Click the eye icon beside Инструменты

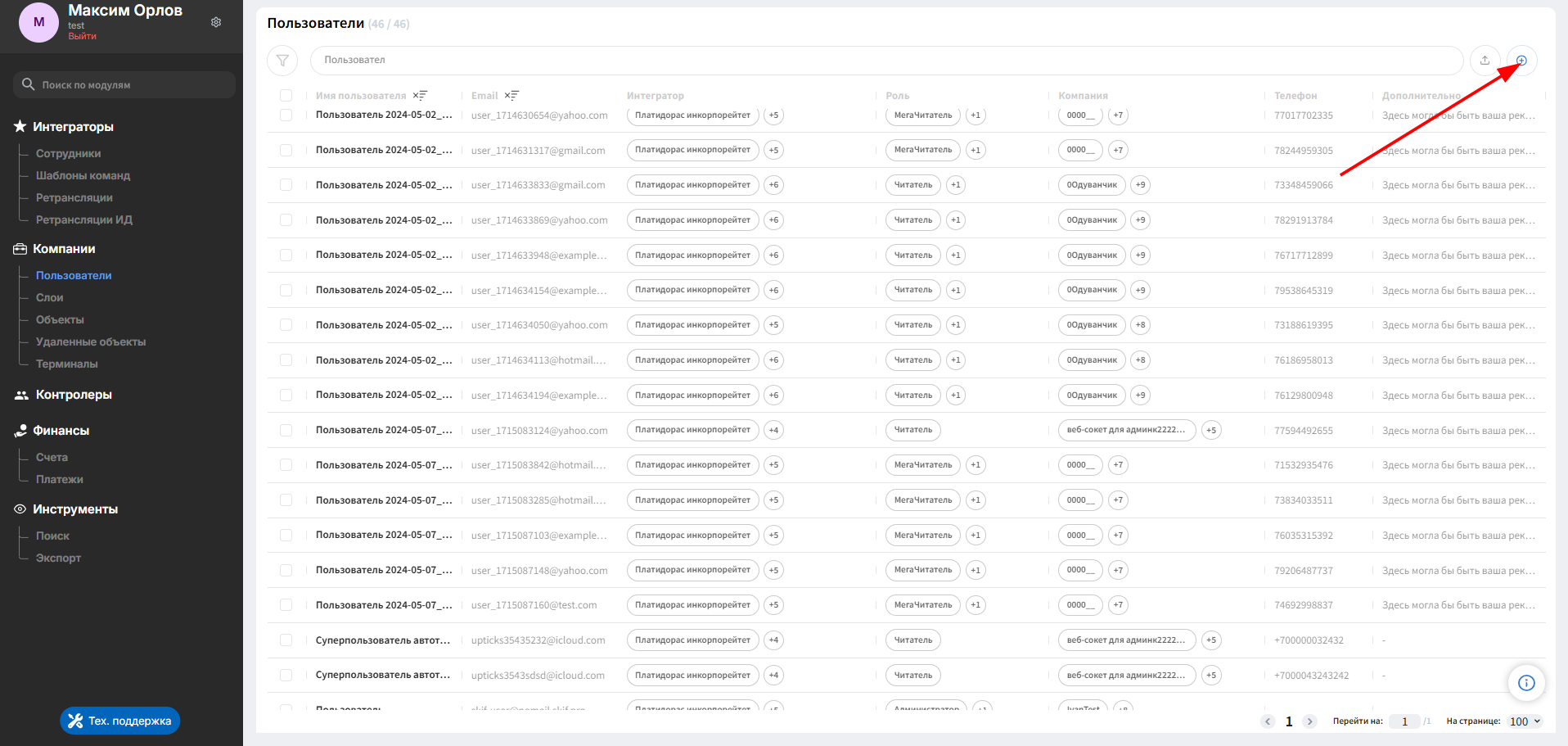click(20, 509)
